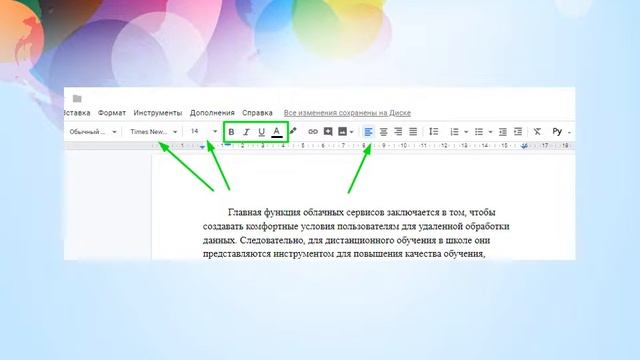Screen dimensions: 640x360
Task: Toggle underline formatting
Action: [x=261, y=132]
